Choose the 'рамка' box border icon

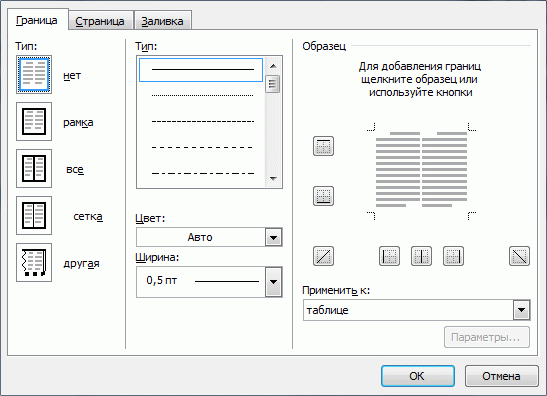[x=34, y=121]
